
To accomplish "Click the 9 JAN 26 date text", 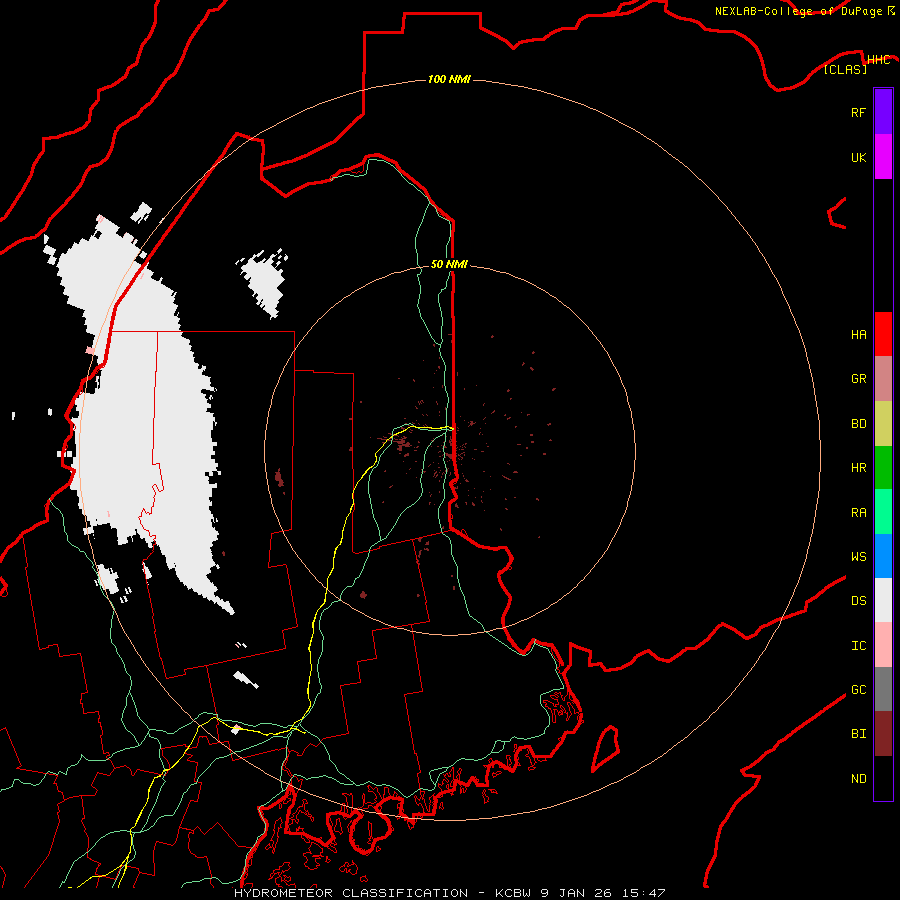I will coord(578,893).
